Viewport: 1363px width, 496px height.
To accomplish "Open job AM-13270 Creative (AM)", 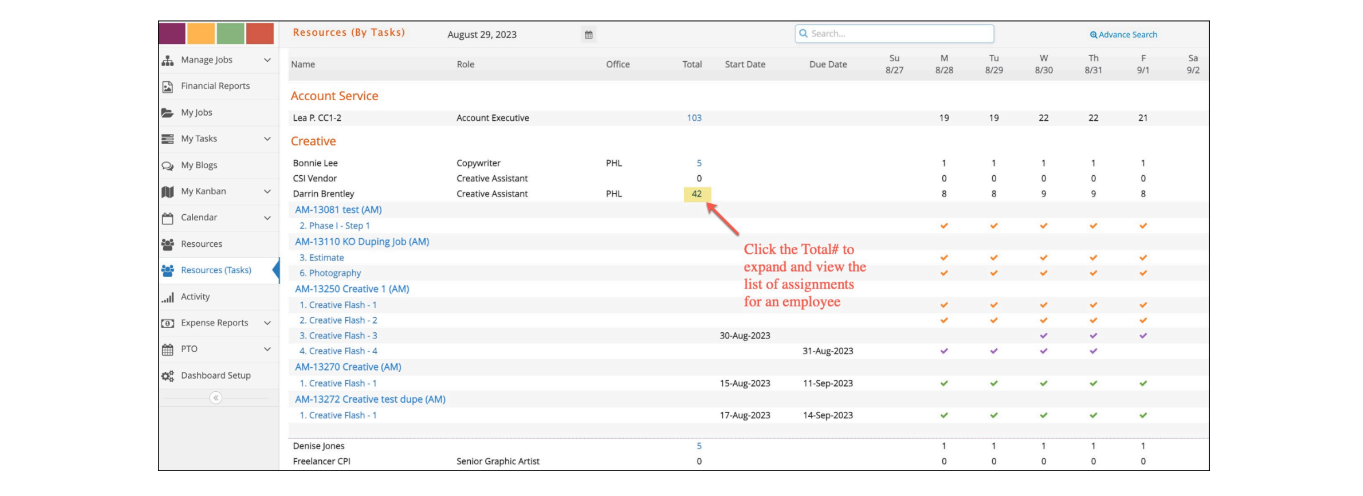I will (348, 367).
